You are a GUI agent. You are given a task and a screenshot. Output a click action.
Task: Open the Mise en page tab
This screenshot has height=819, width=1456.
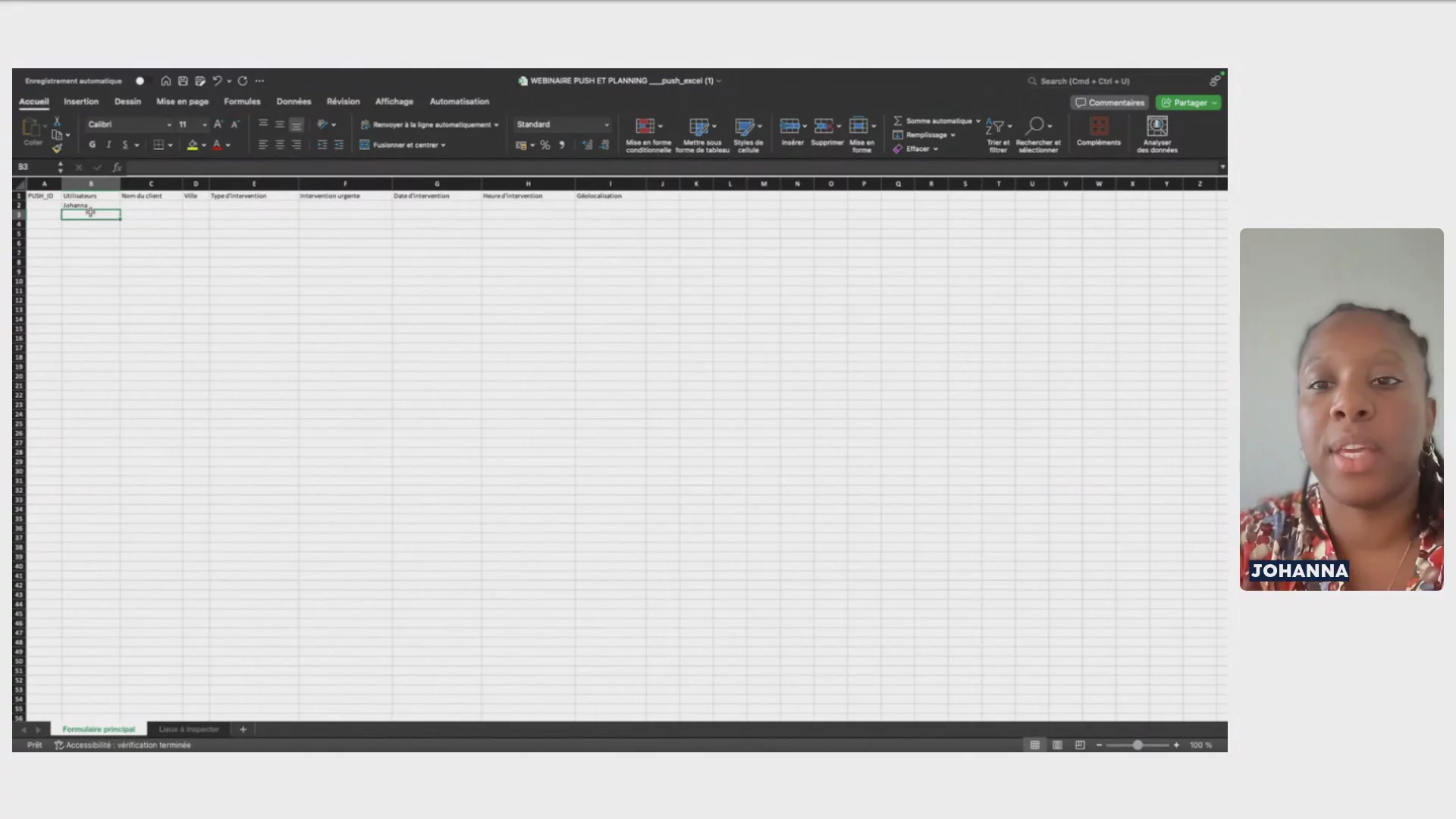(182, 102)
